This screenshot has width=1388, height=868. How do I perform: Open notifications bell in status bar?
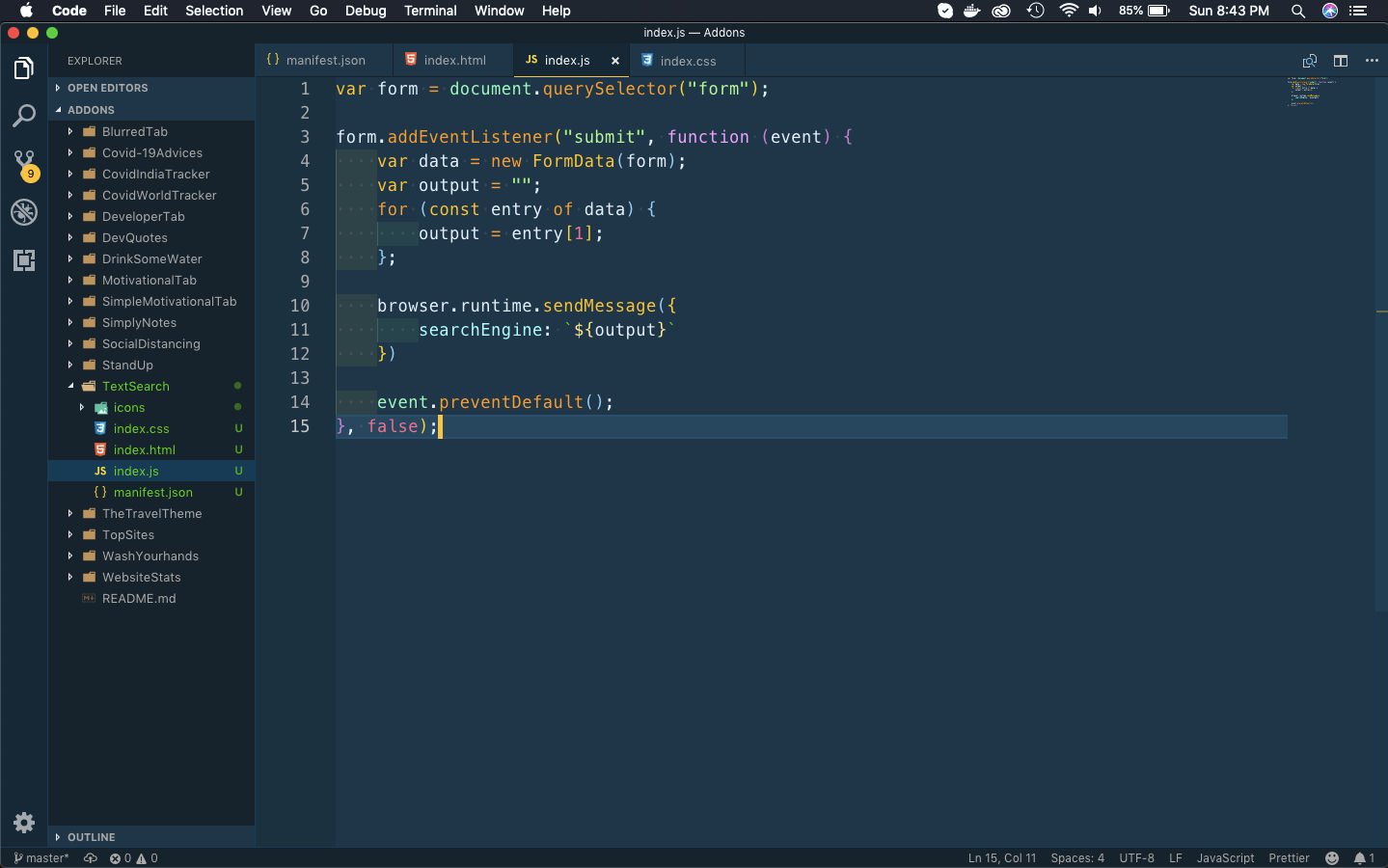coord(1364,858)
